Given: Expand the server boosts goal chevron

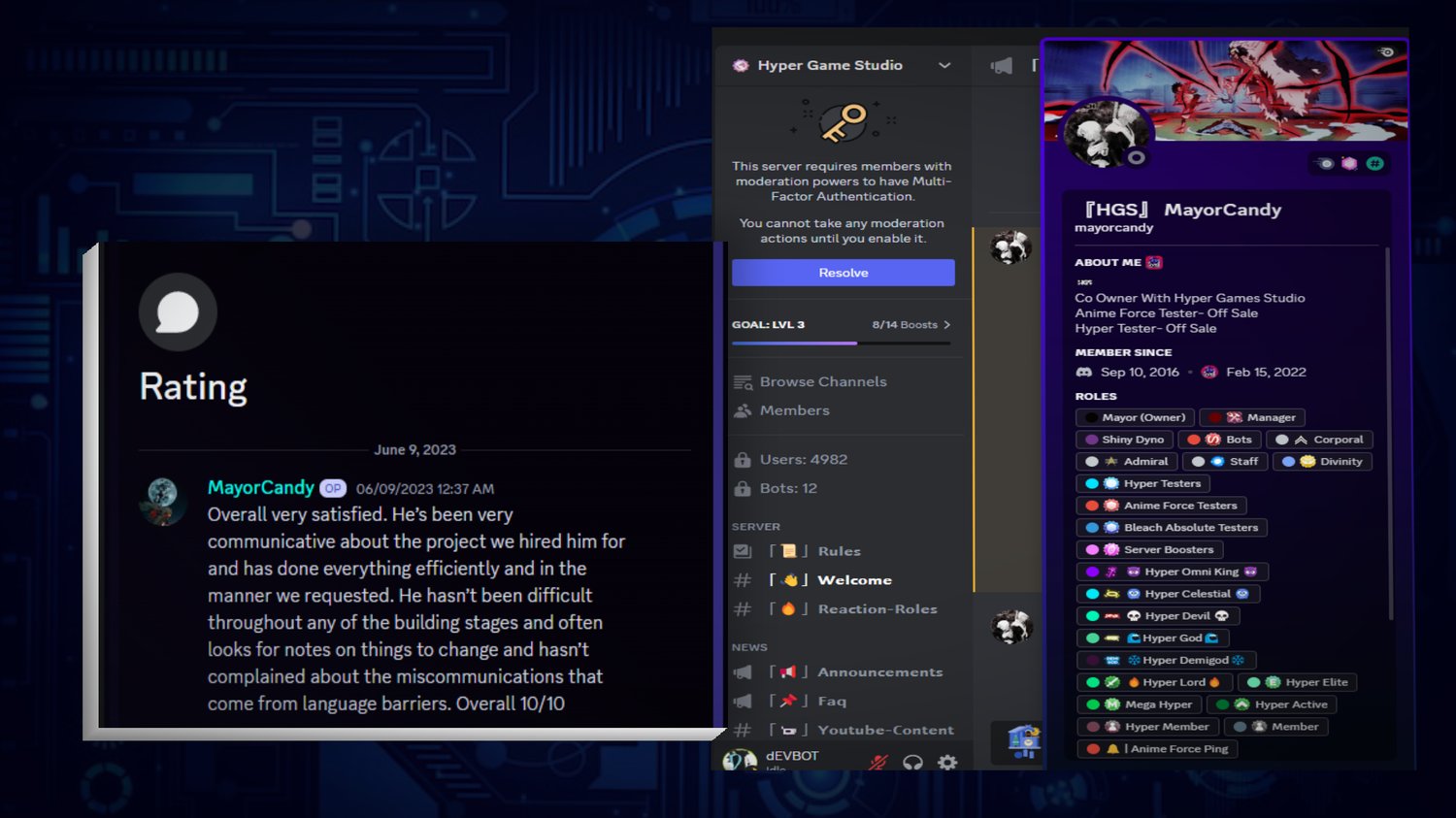Looking at the screenshot, I should [947, 325].
